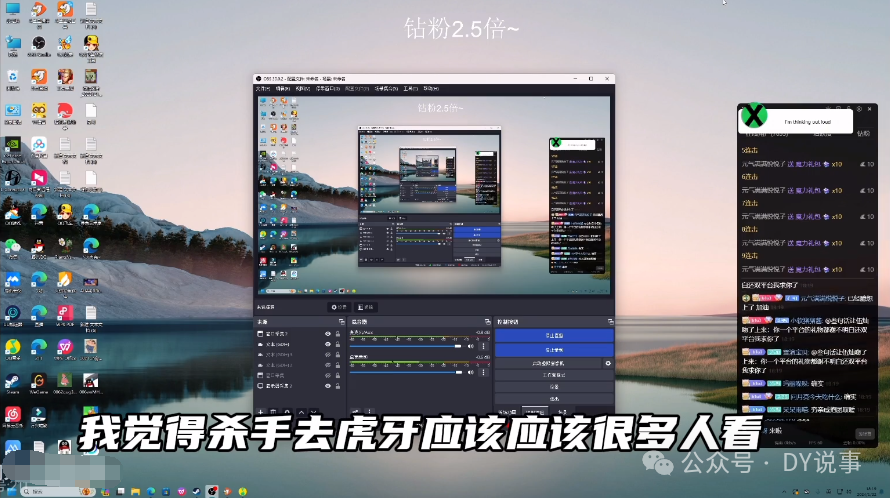
Task: Show the hidden 窗口采集 source
Action: click(328, 375)
